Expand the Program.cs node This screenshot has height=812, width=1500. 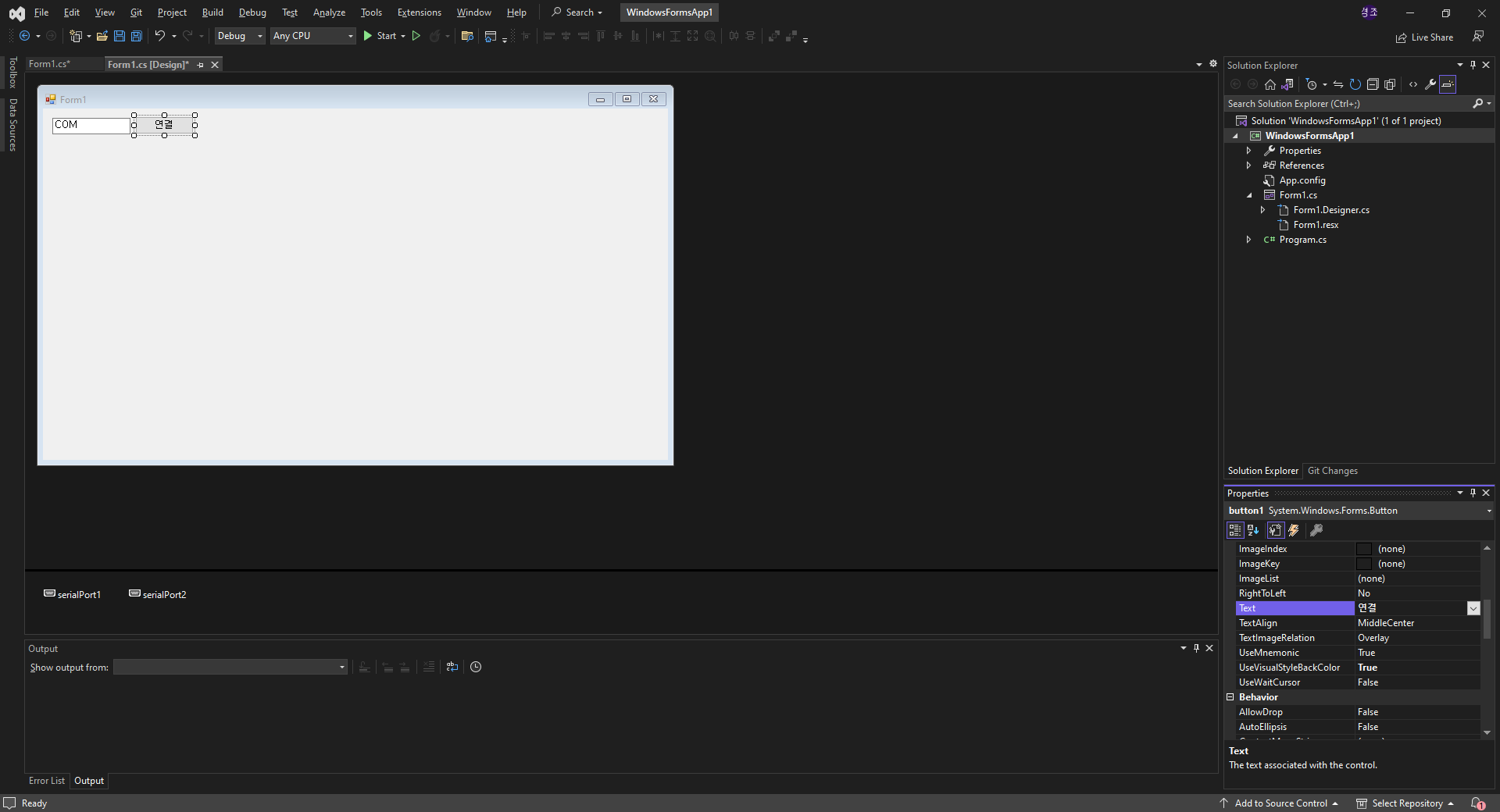click(1248, 240)
